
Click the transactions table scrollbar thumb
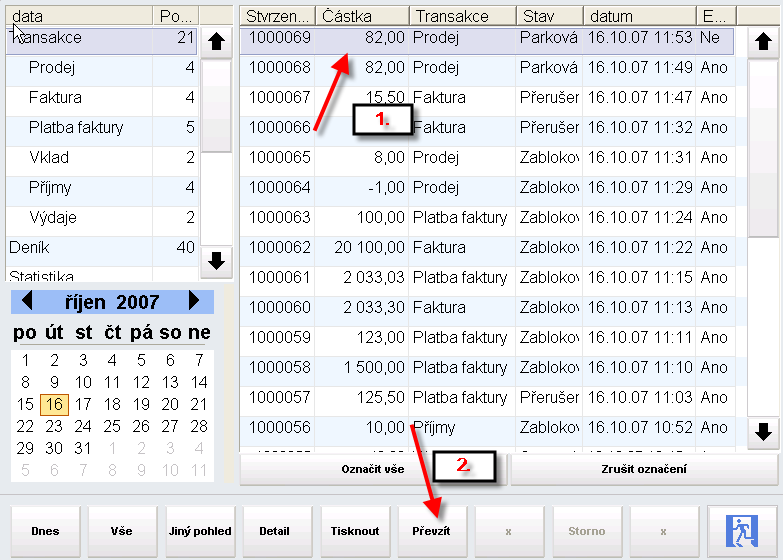click(x=763, y=149)
